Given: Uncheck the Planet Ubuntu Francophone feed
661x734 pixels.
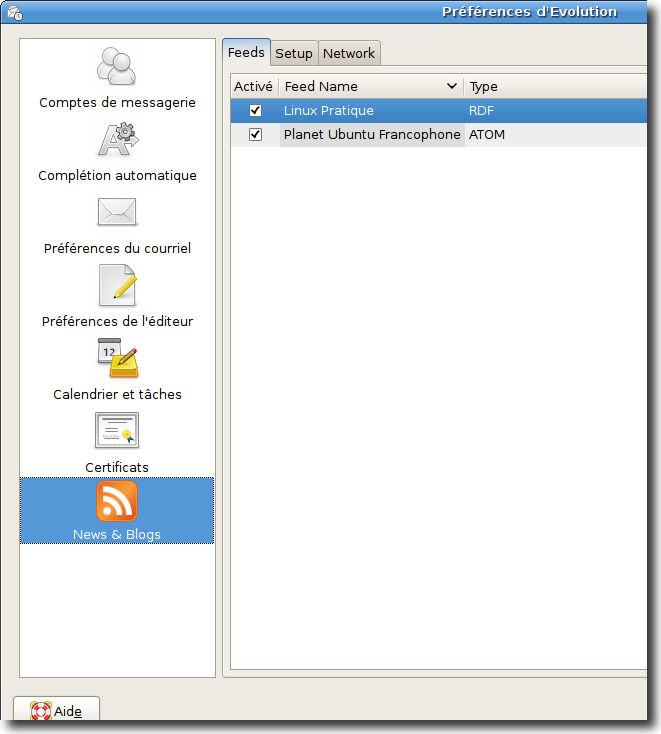Looking at the screenshot, I should tap(255, 134).
